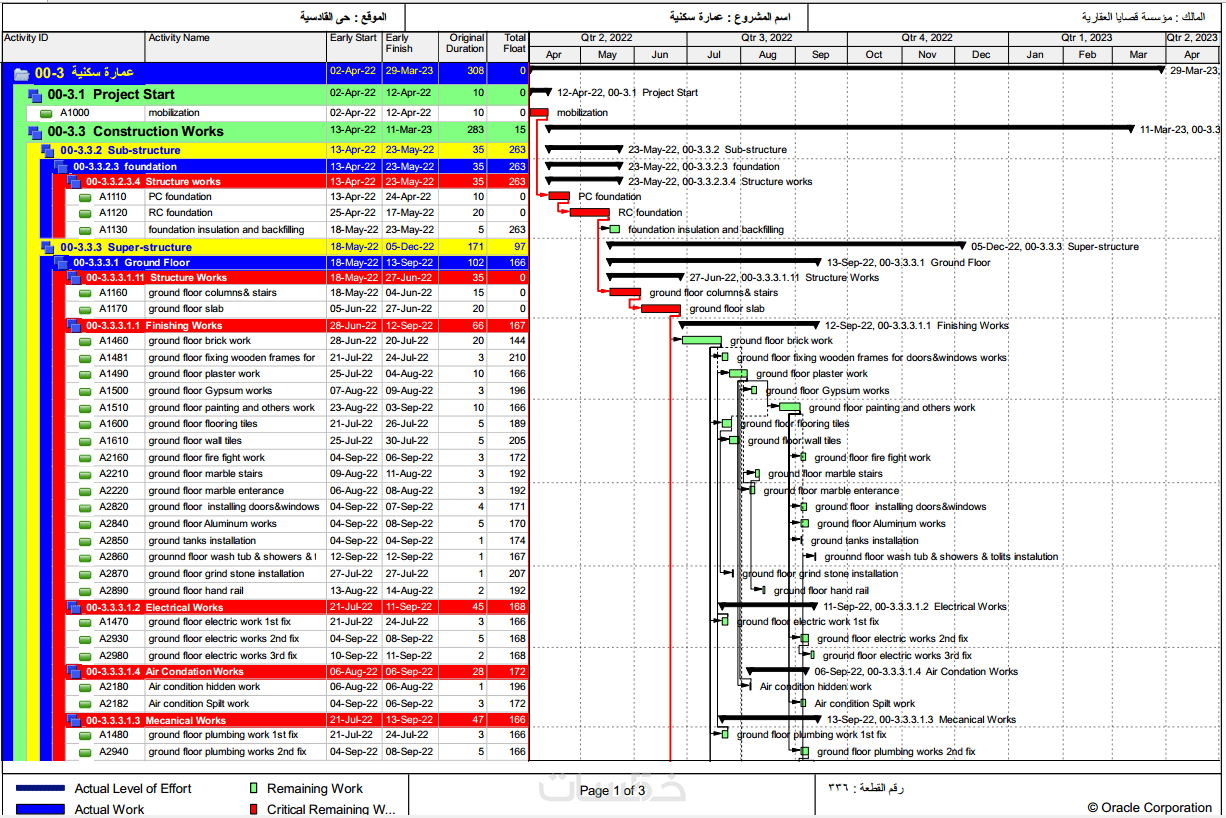Click the WBS icon beside 00-3.3.2 Sub-structure

pos(47,151)
